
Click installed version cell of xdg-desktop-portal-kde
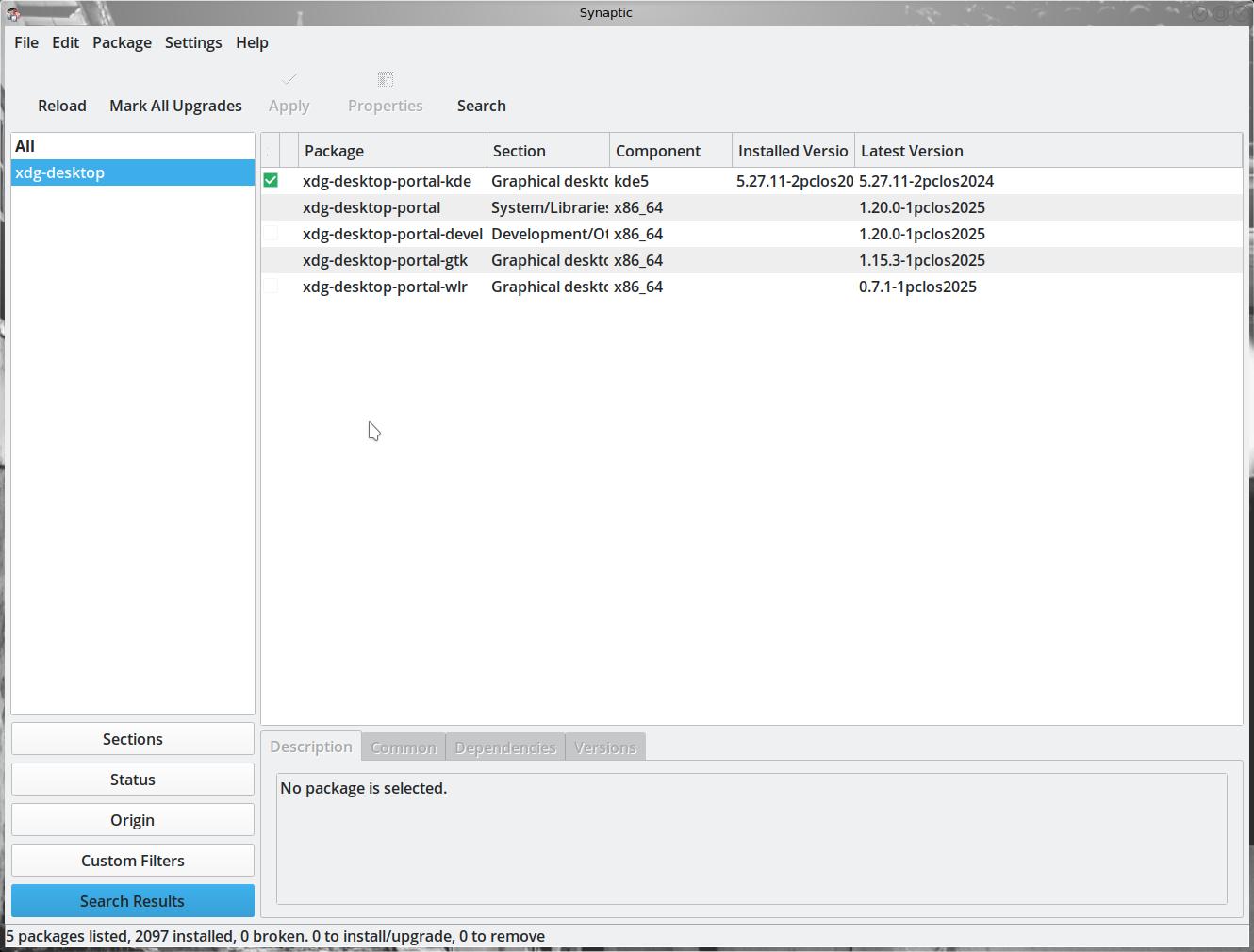point(795,181)
